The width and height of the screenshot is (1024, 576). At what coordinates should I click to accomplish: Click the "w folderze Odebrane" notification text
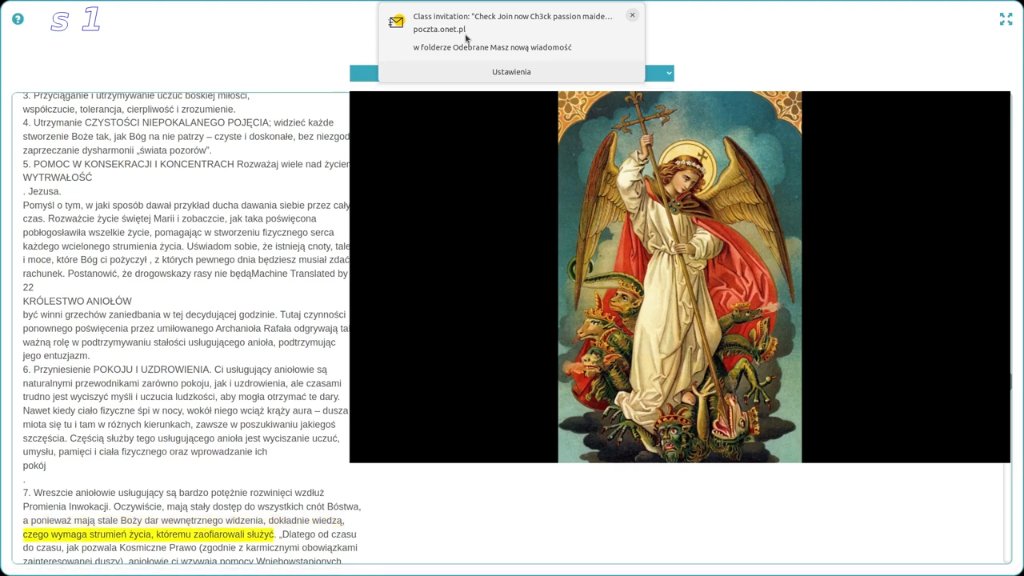coord(492,47)
